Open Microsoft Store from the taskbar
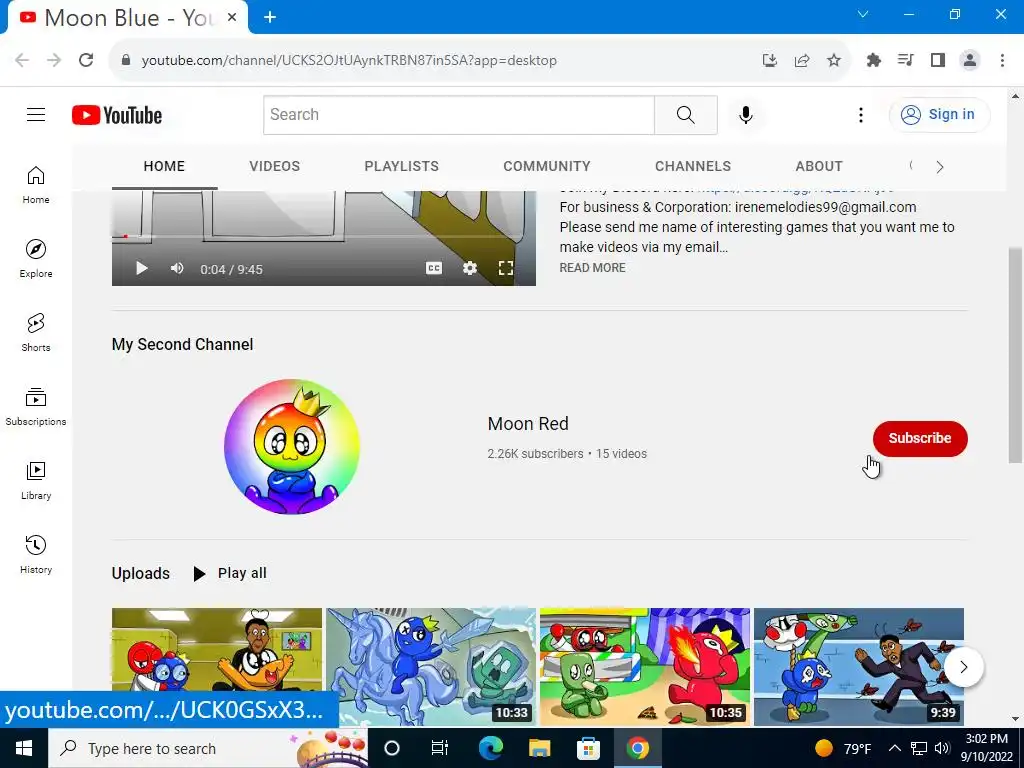 588,748
